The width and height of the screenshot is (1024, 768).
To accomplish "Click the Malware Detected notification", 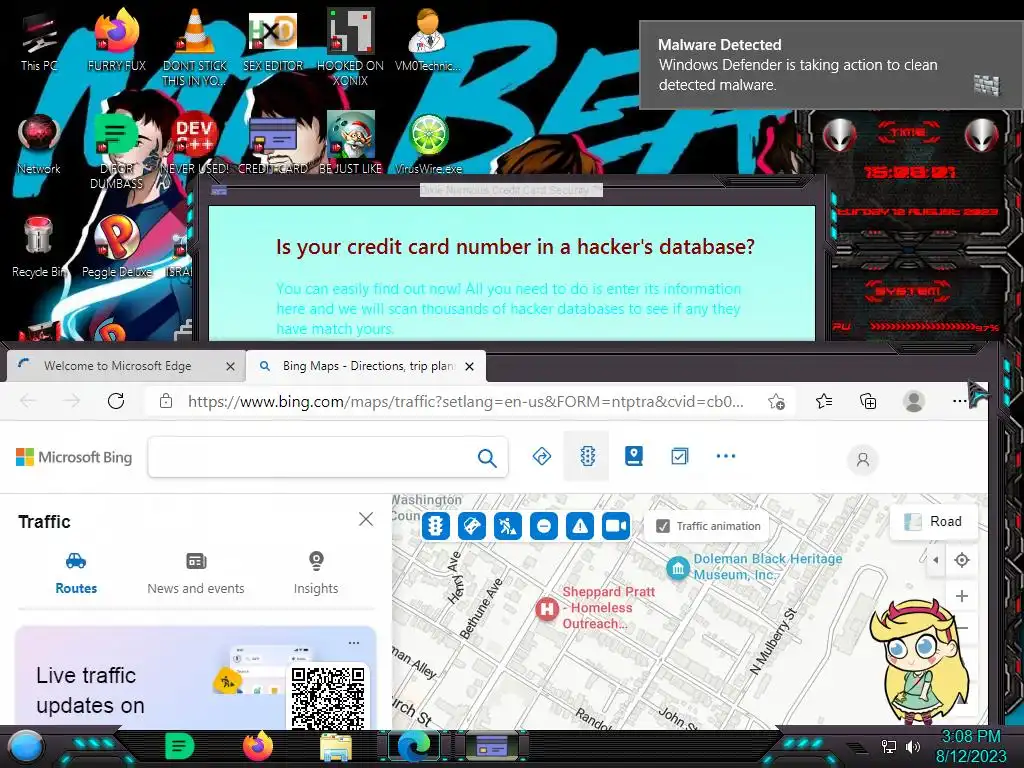I will tap(831, 65).
